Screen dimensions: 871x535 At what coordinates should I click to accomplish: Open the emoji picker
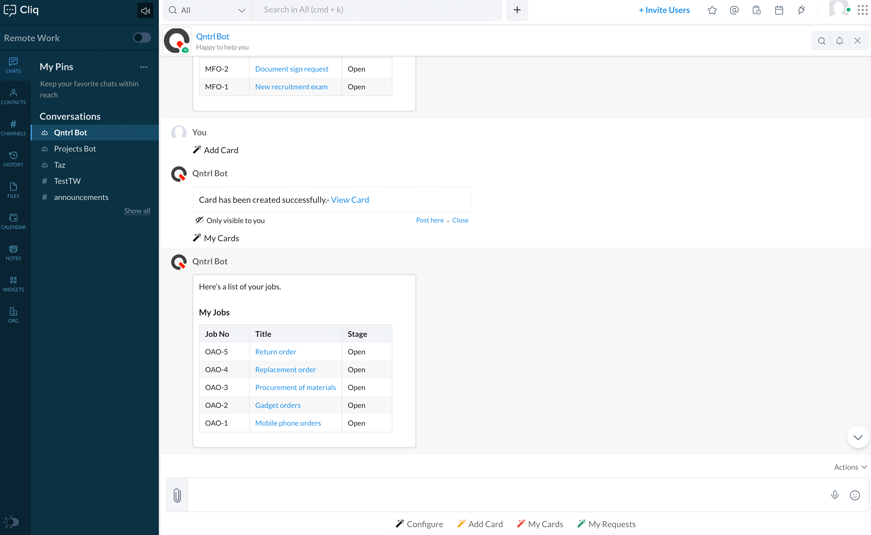[855, 495]
